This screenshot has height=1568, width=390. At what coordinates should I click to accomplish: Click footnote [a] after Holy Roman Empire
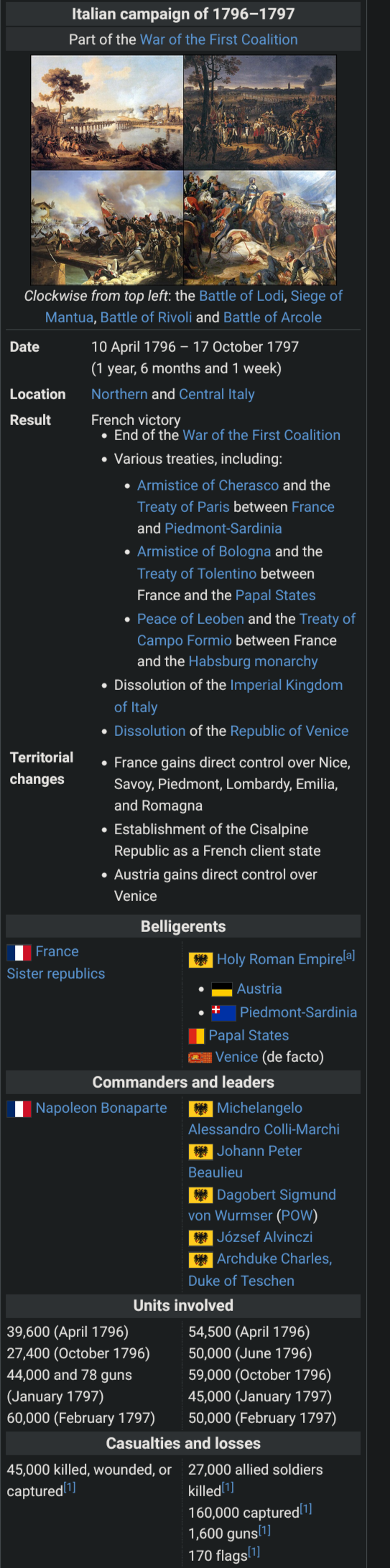coord(349,956)
